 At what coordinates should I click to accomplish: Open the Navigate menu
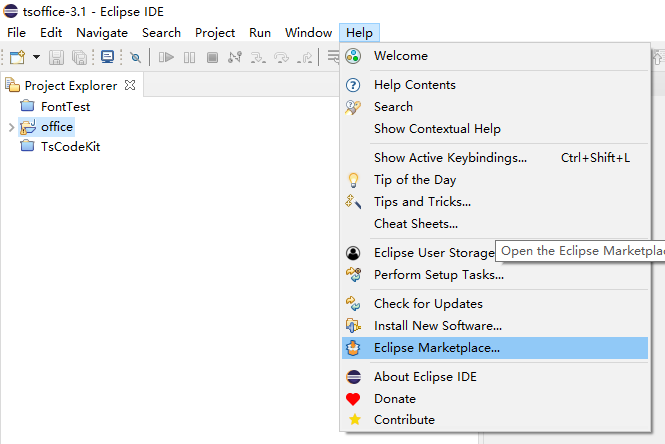(x=102, y=33)
